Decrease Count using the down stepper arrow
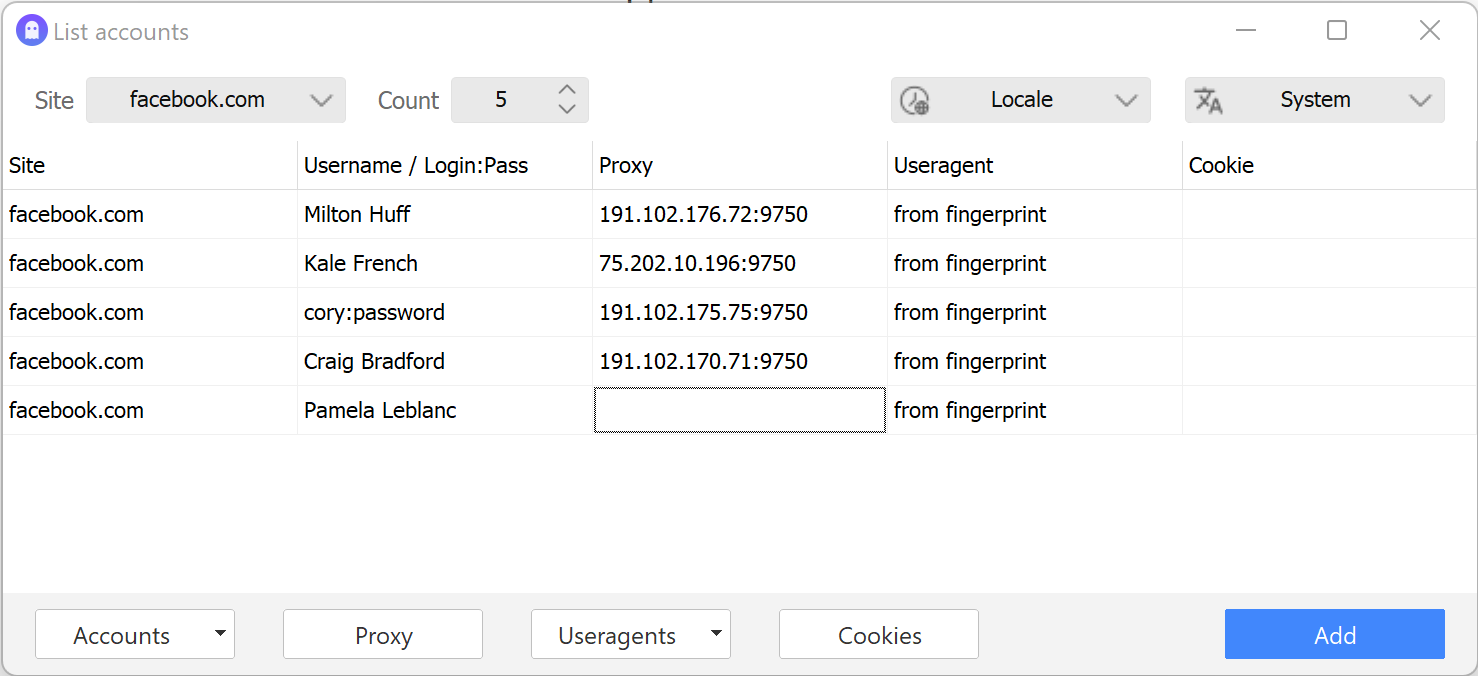 pos(566,108)
